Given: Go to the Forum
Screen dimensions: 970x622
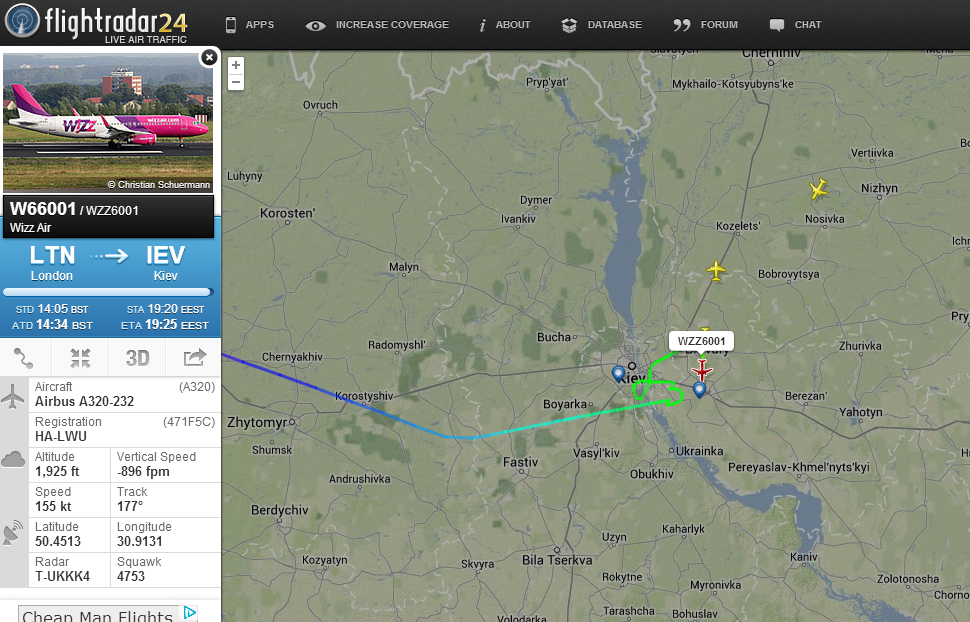Looking at the screenshot, I should (x=705, y=25).
